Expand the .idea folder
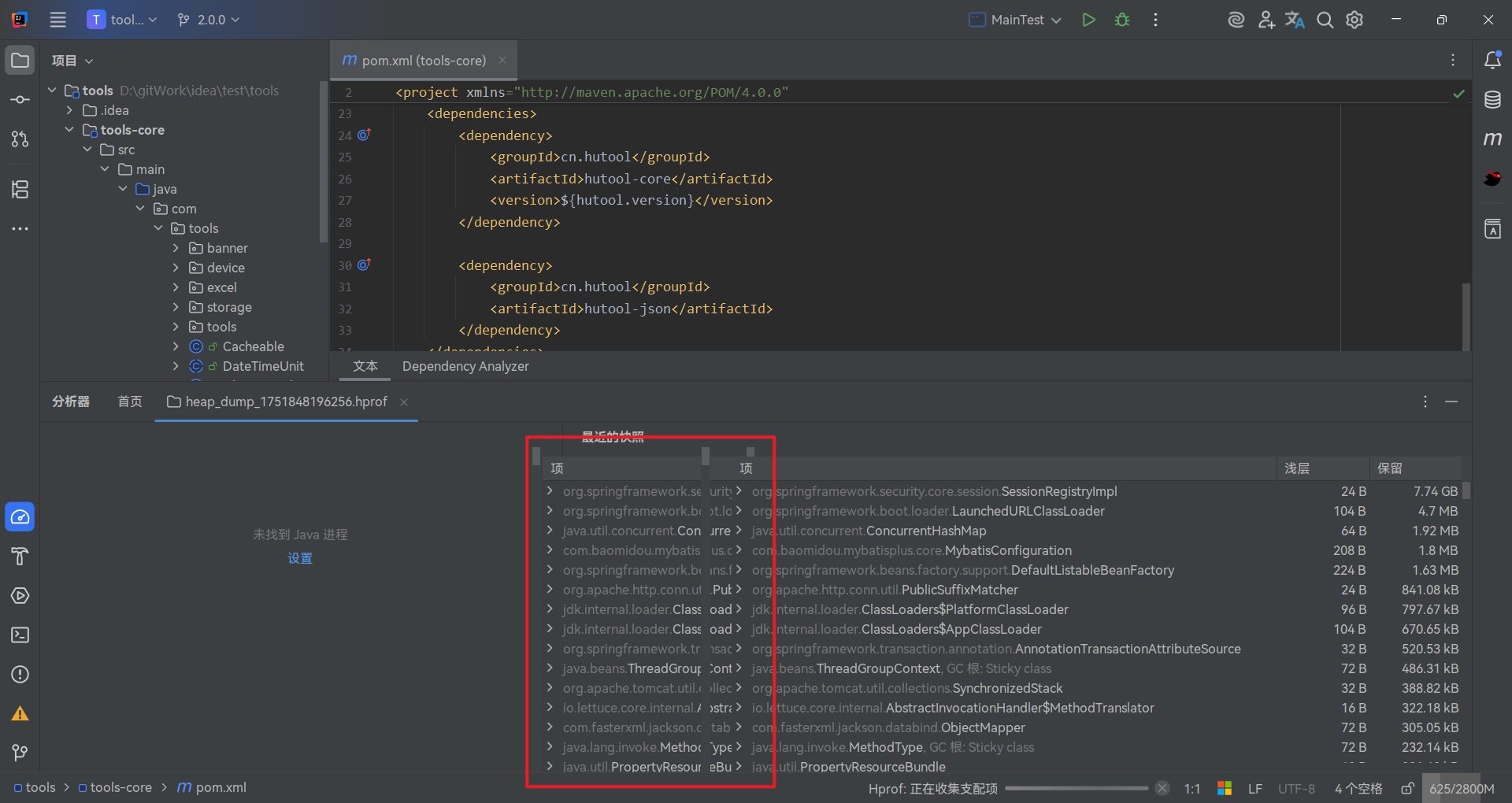Image resolution: width=1512 pixels, height=803 pixels. coord(69,110)
